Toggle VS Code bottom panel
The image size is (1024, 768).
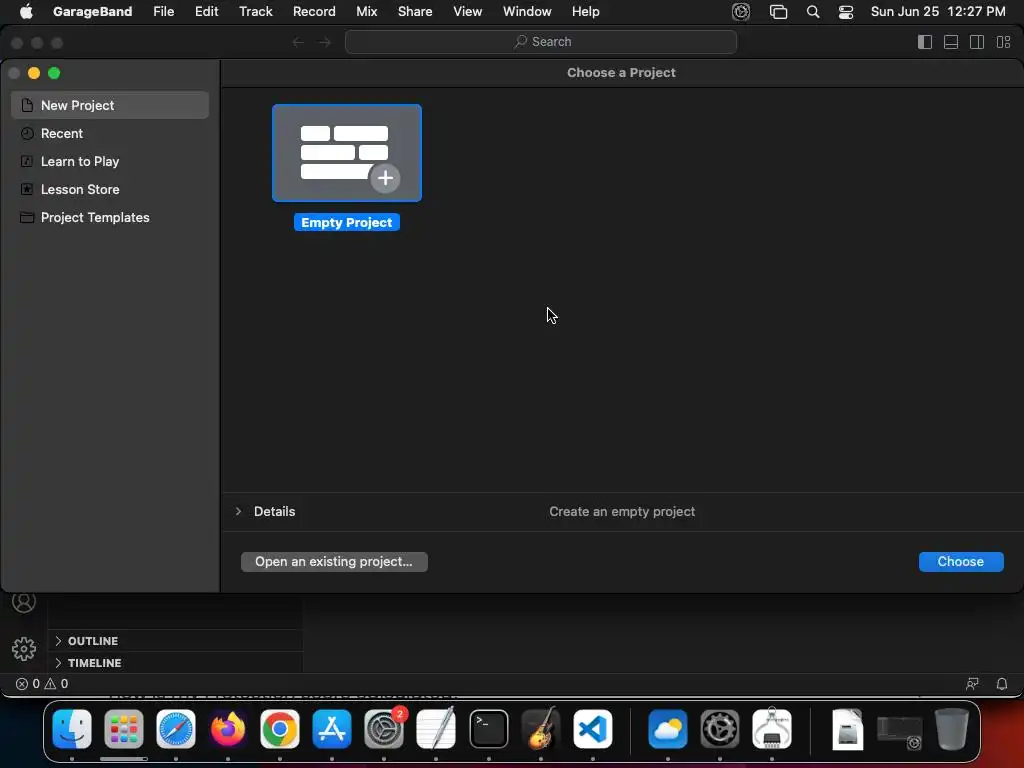pos(951,42)
